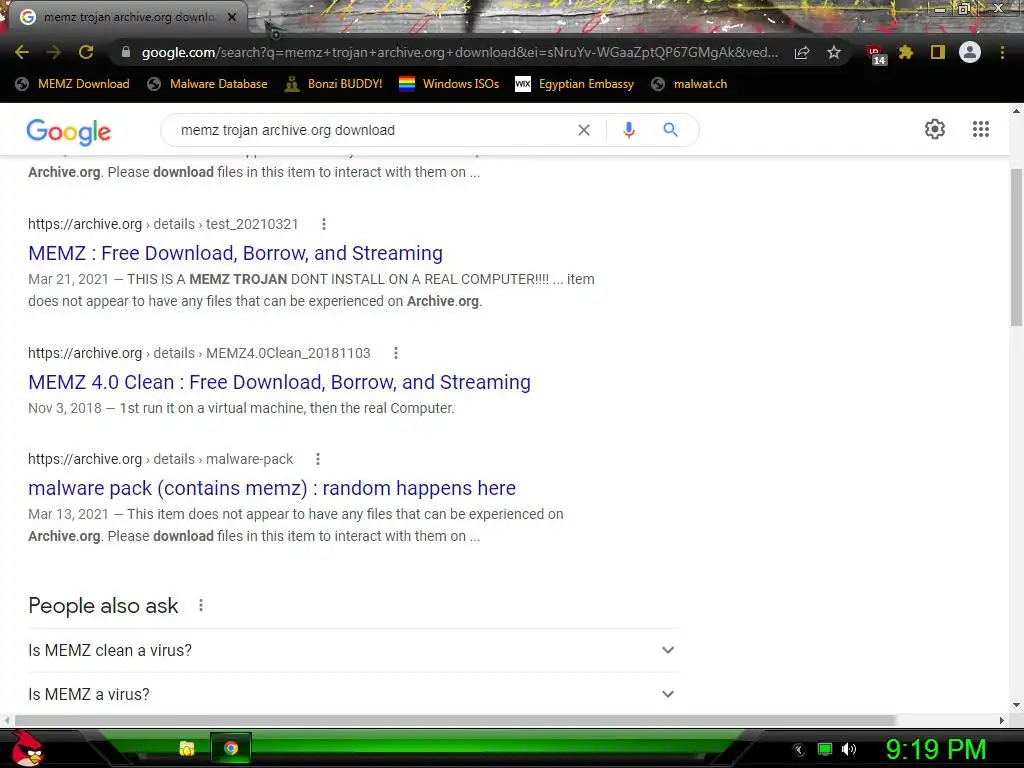Close the memz trojan browser tab
Screen dimensions: 1024x768
(x=232, y=17)
